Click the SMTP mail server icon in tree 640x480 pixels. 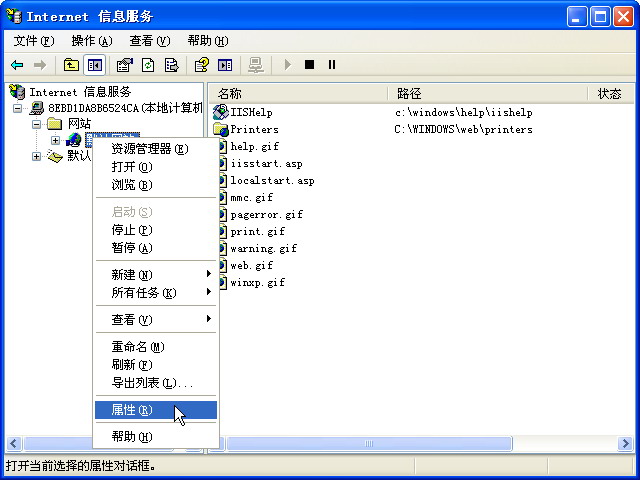pyautogui.click(x=55, y=156)
